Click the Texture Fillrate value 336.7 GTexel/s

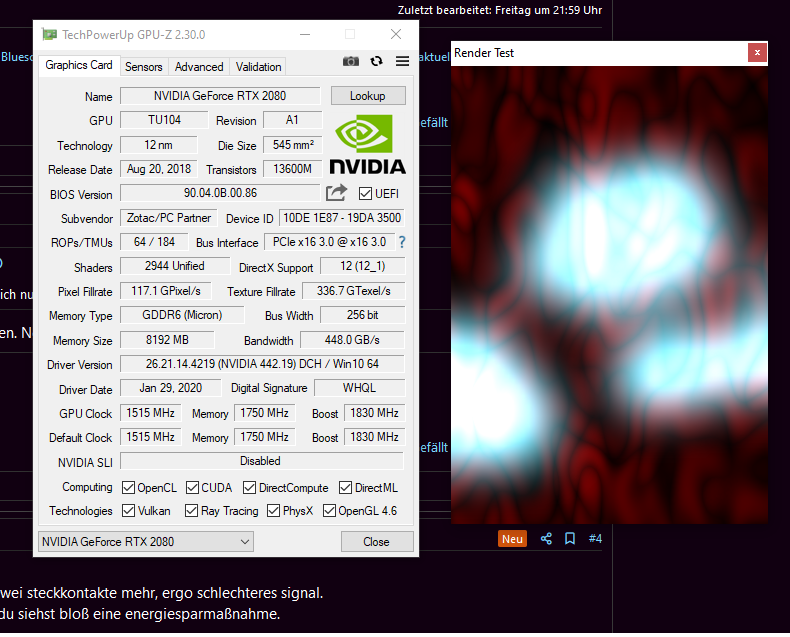tap(353, 291)
